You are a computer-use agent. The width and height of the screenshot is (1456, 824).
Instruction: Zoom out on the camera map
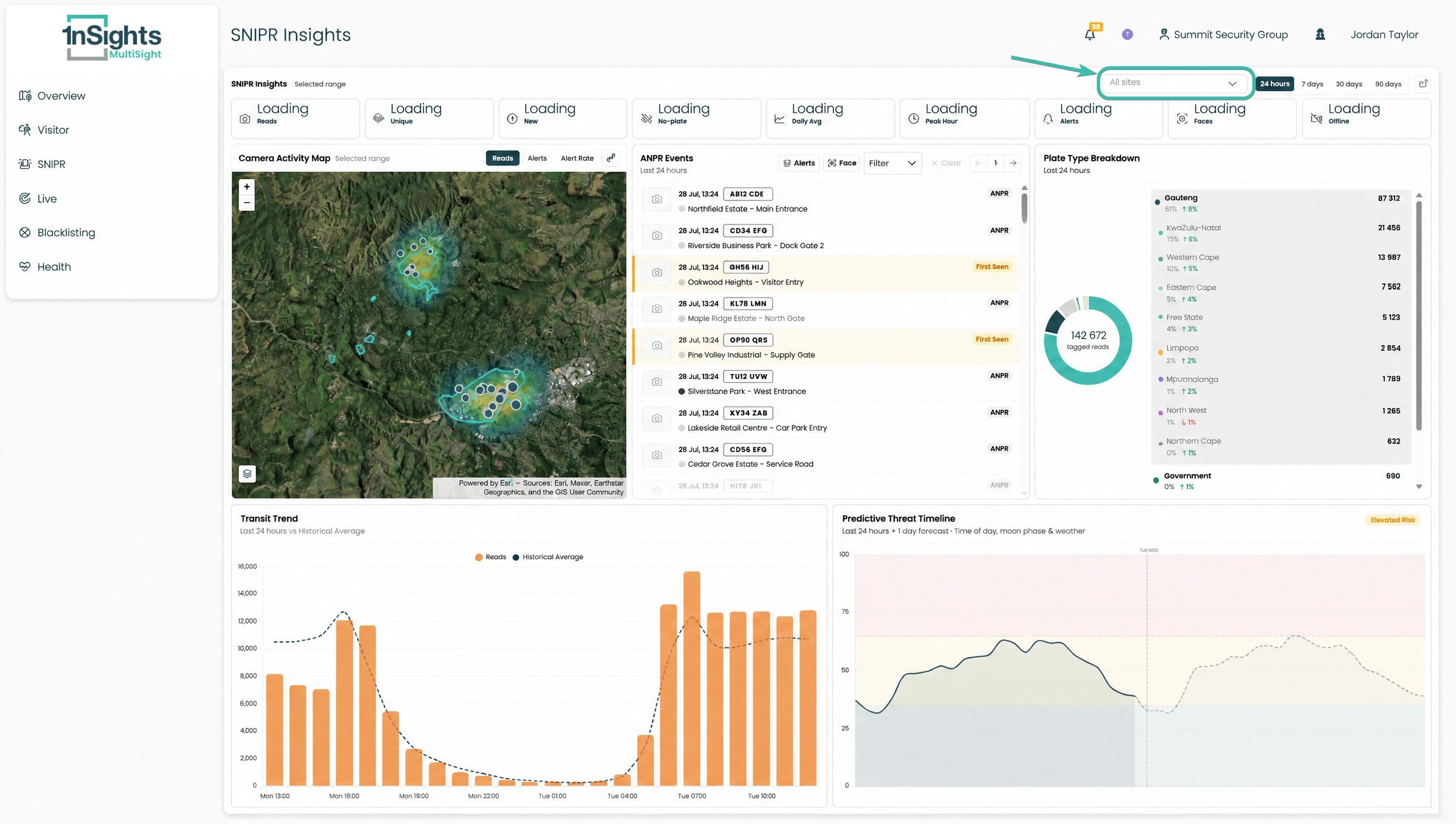247,203
